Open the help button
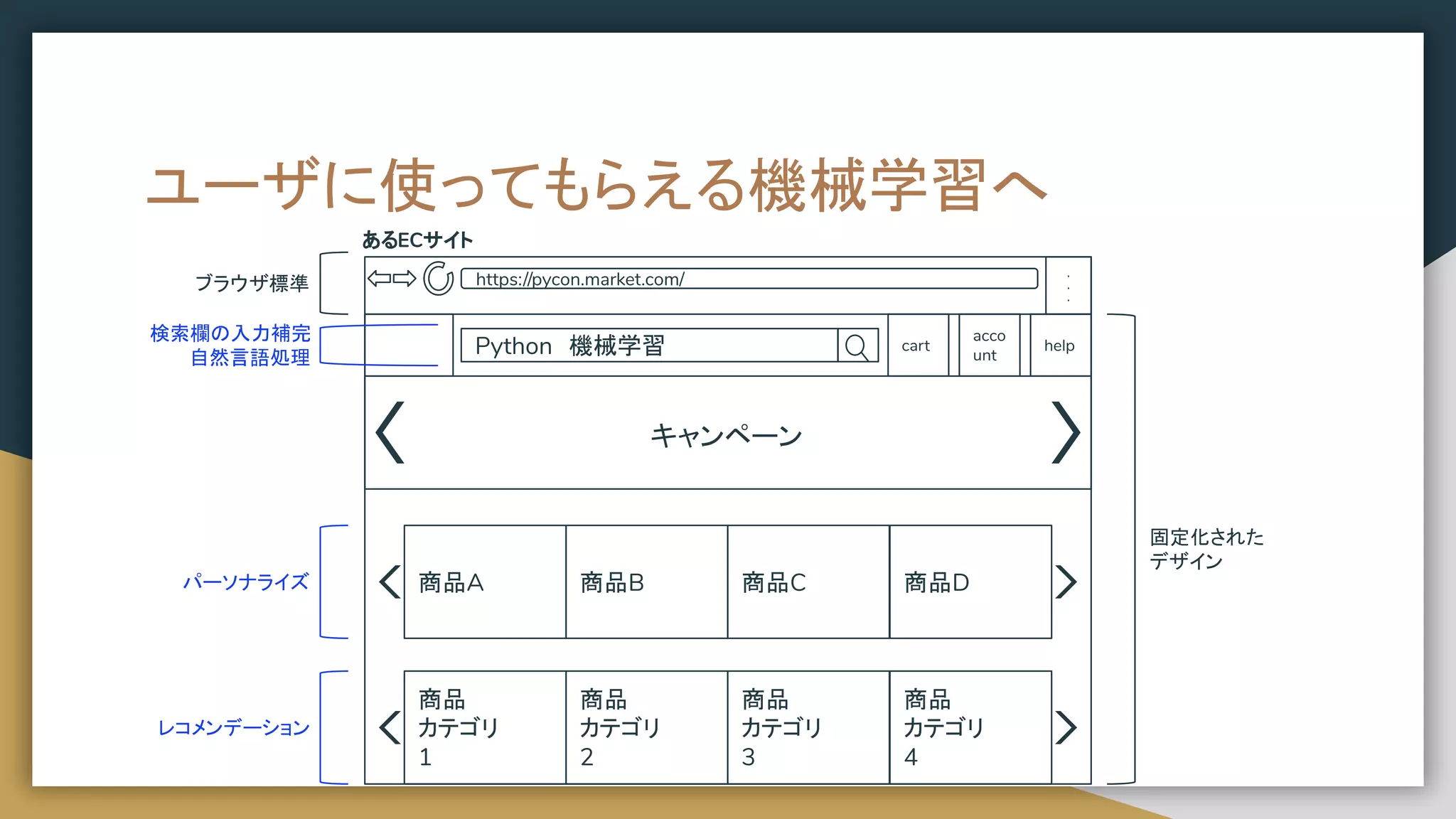This screenshot has height=819, width=1456. point(1060,346)
